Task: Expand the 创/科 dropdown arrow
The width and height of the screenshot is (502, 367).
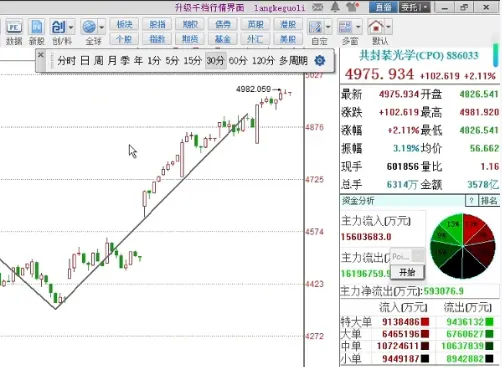Action: pos(71,27)
